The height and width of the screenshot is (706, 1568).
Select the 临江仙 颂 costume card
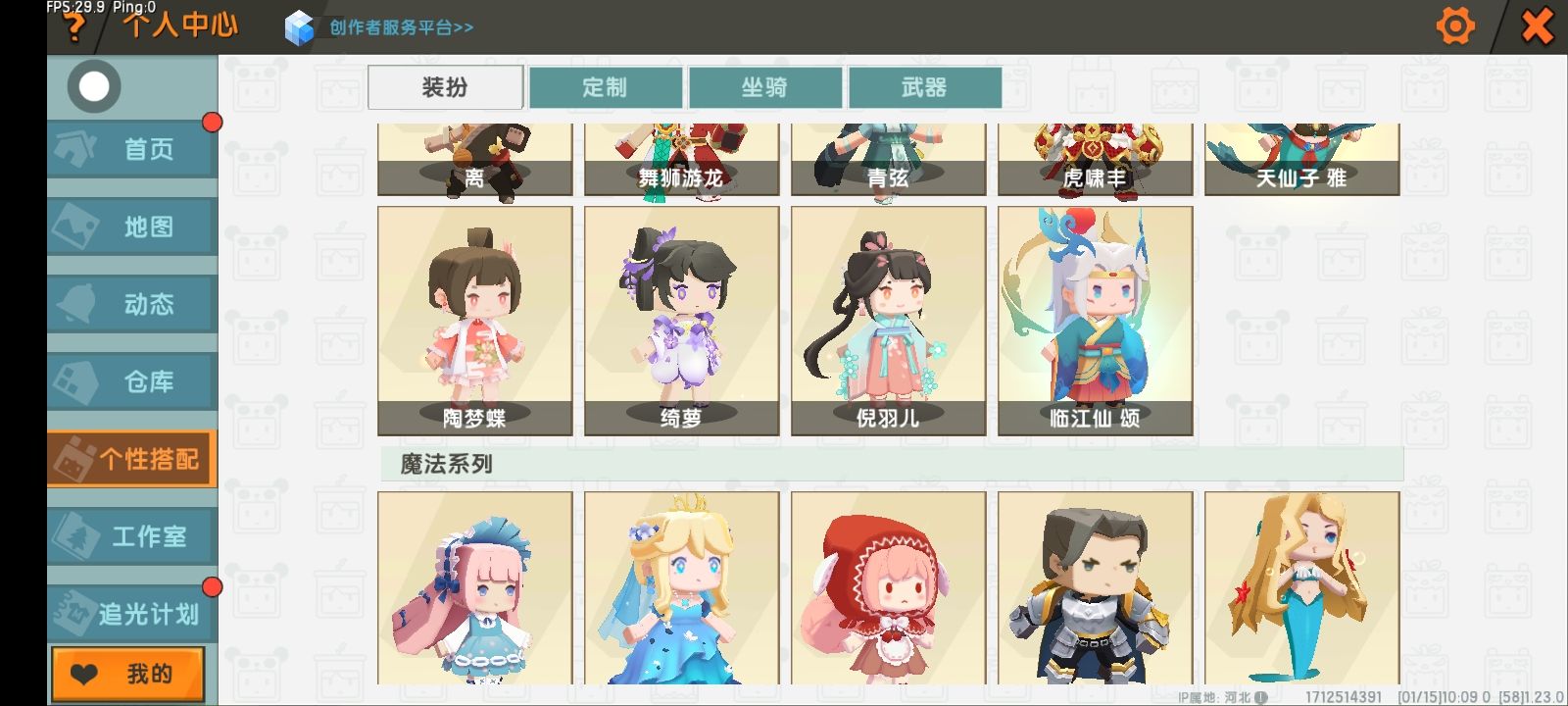point(1096,321)
